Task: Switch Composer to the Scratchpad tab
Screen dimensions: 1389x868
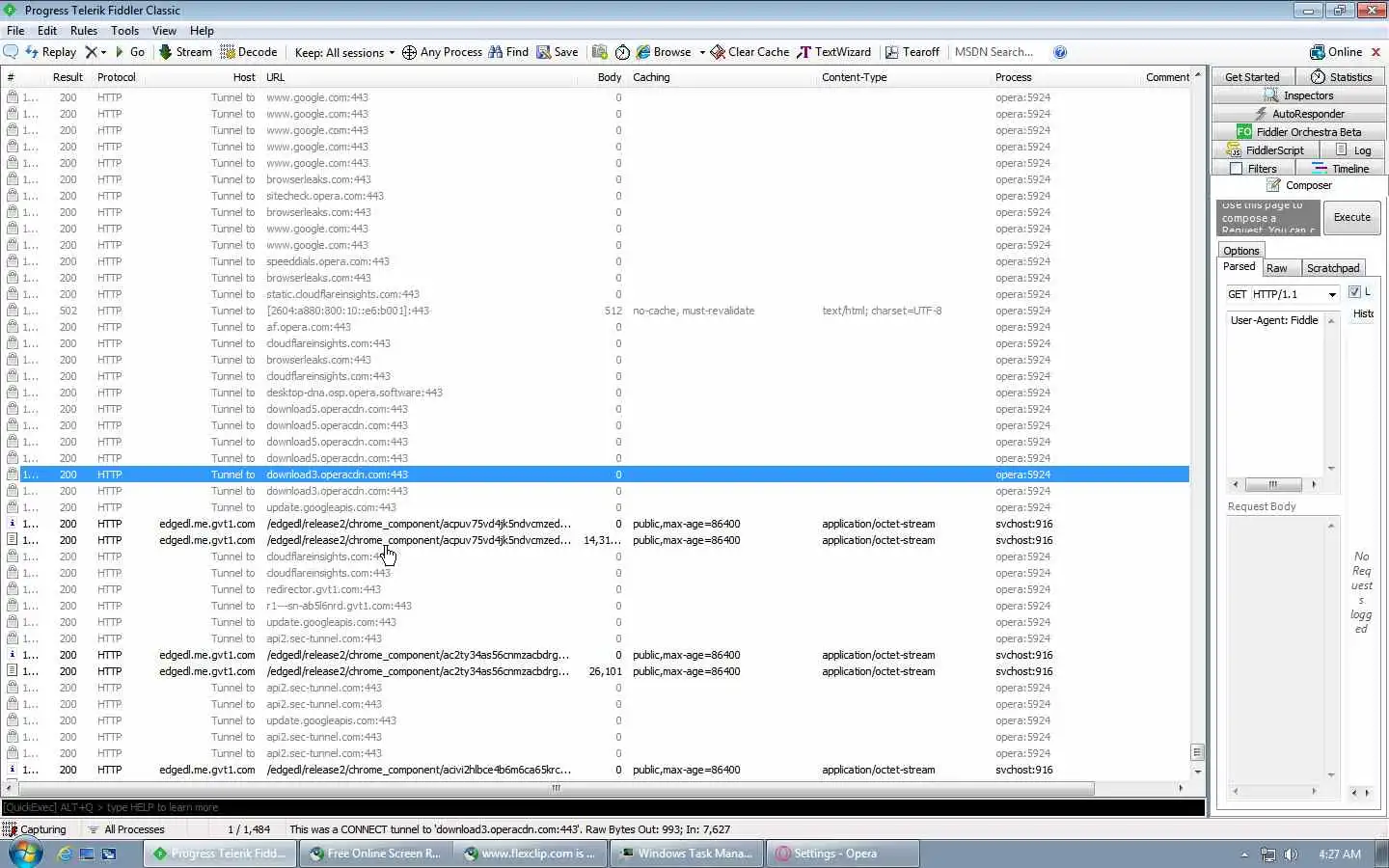Action: 1333,268
